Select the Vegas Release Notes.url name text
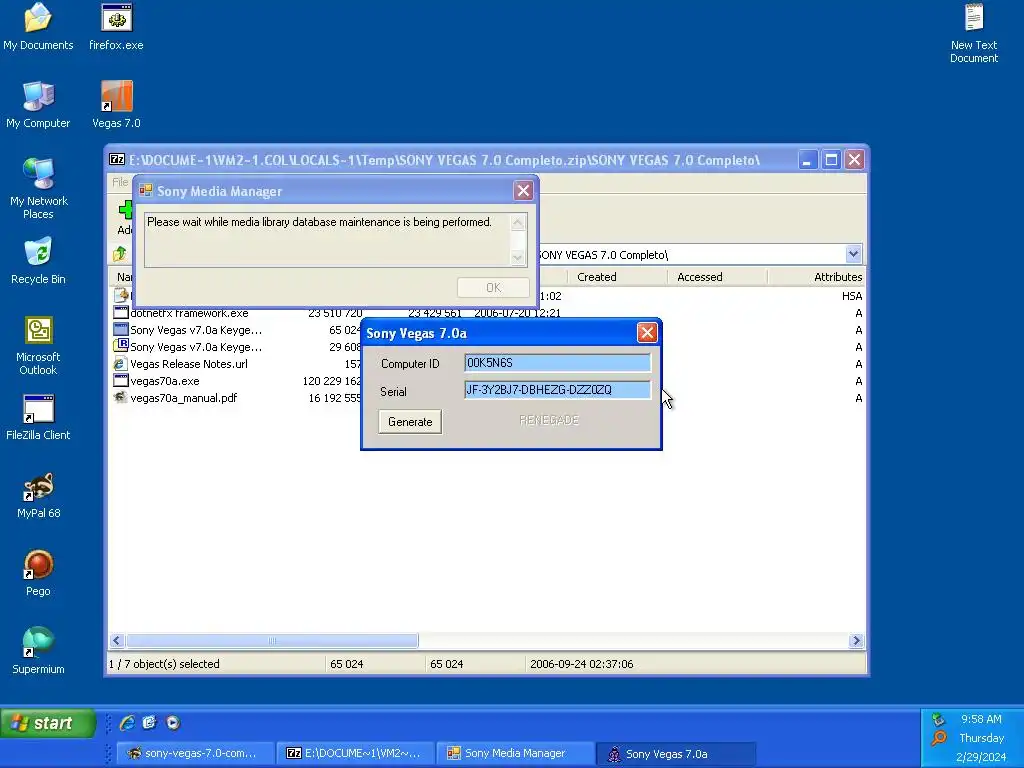Screen dimensions: 1024x768 pos(189,364)
